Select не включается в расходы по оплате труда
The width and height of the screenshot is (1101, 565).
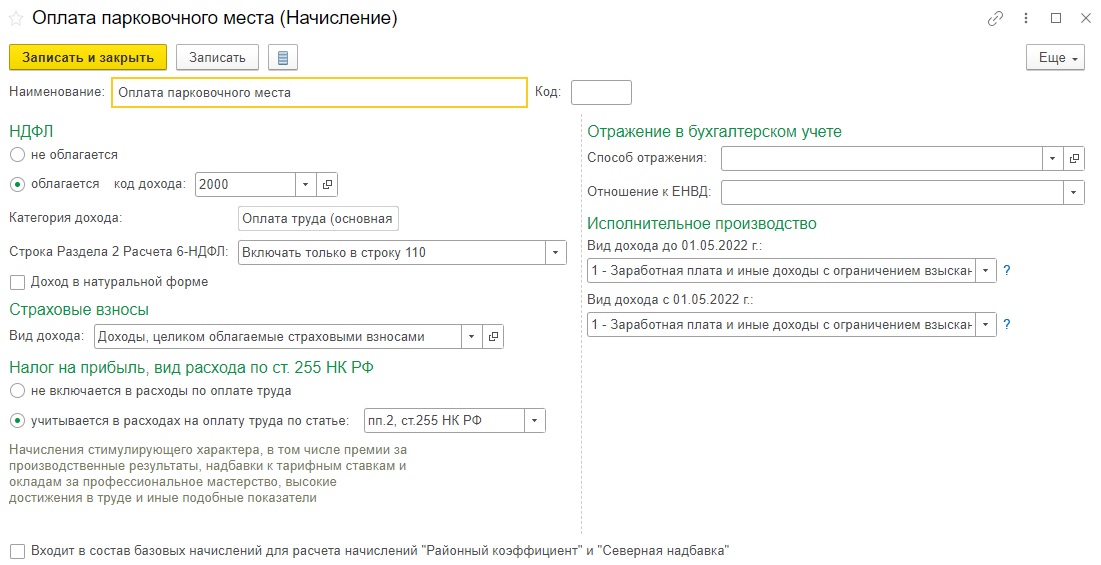pyautogui.click(x=18, y=391)
